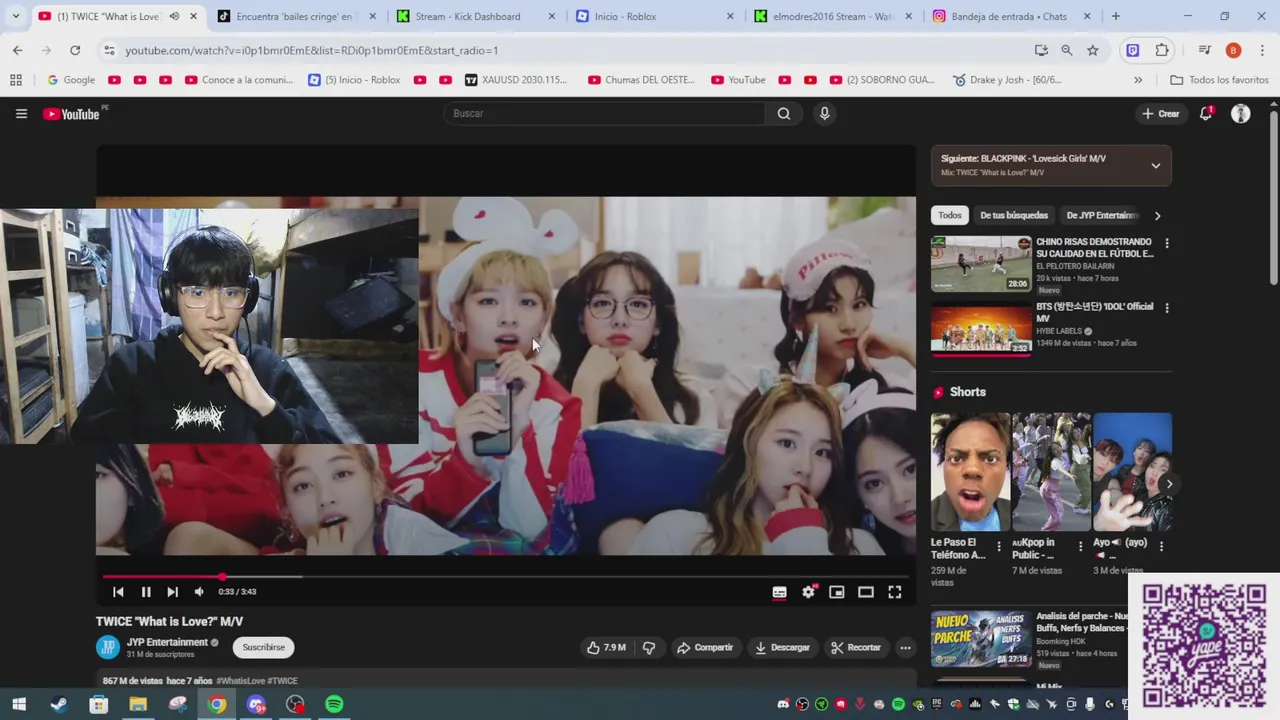Bookmark this page with star icon
This screenshot has width=1280, height=720.
point(1093,50)
